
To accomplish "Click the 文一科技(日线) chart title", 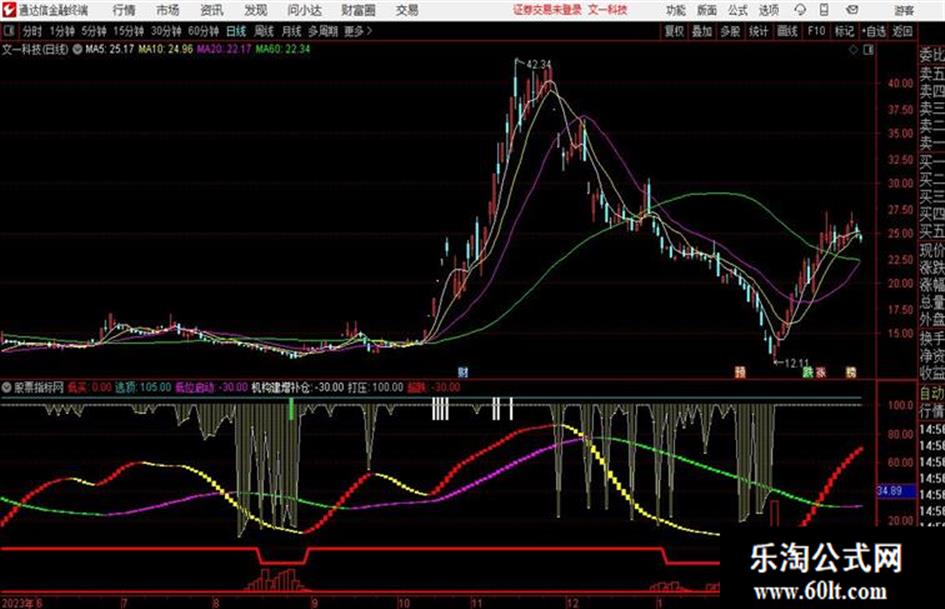I will [x=36, y=49].
